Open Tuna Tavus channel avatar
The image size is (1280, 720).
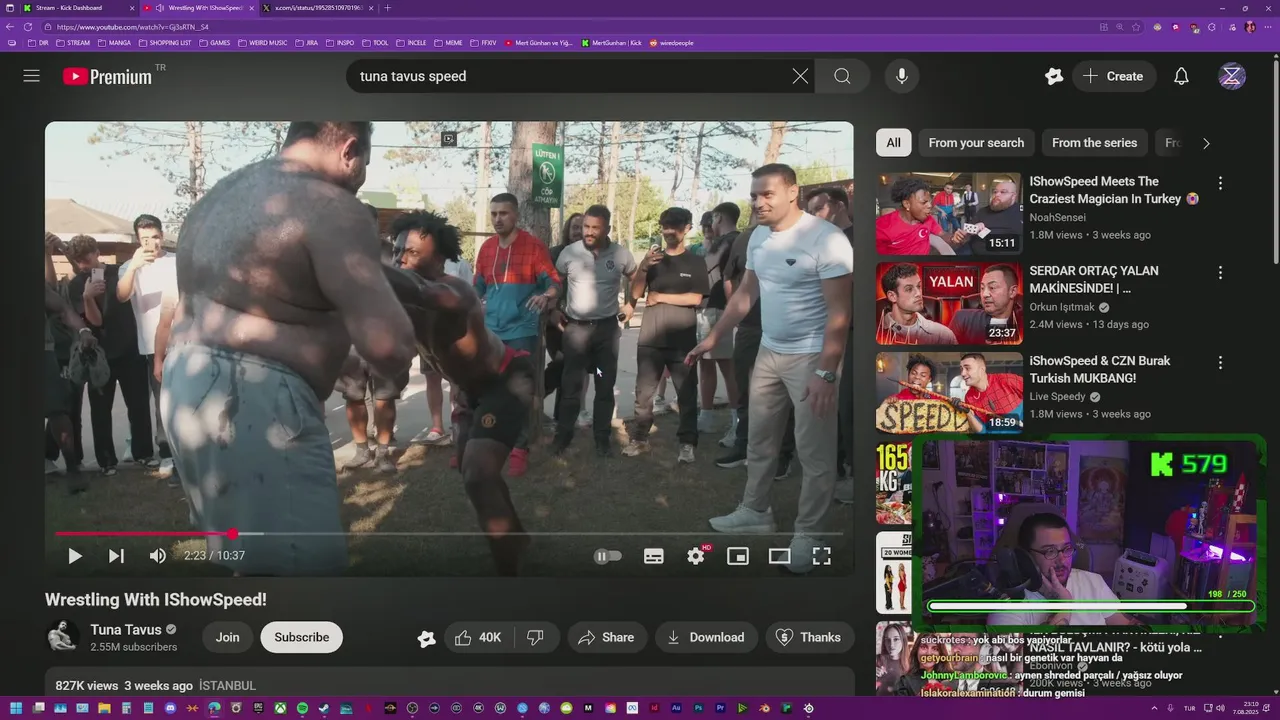pos(62,637)
